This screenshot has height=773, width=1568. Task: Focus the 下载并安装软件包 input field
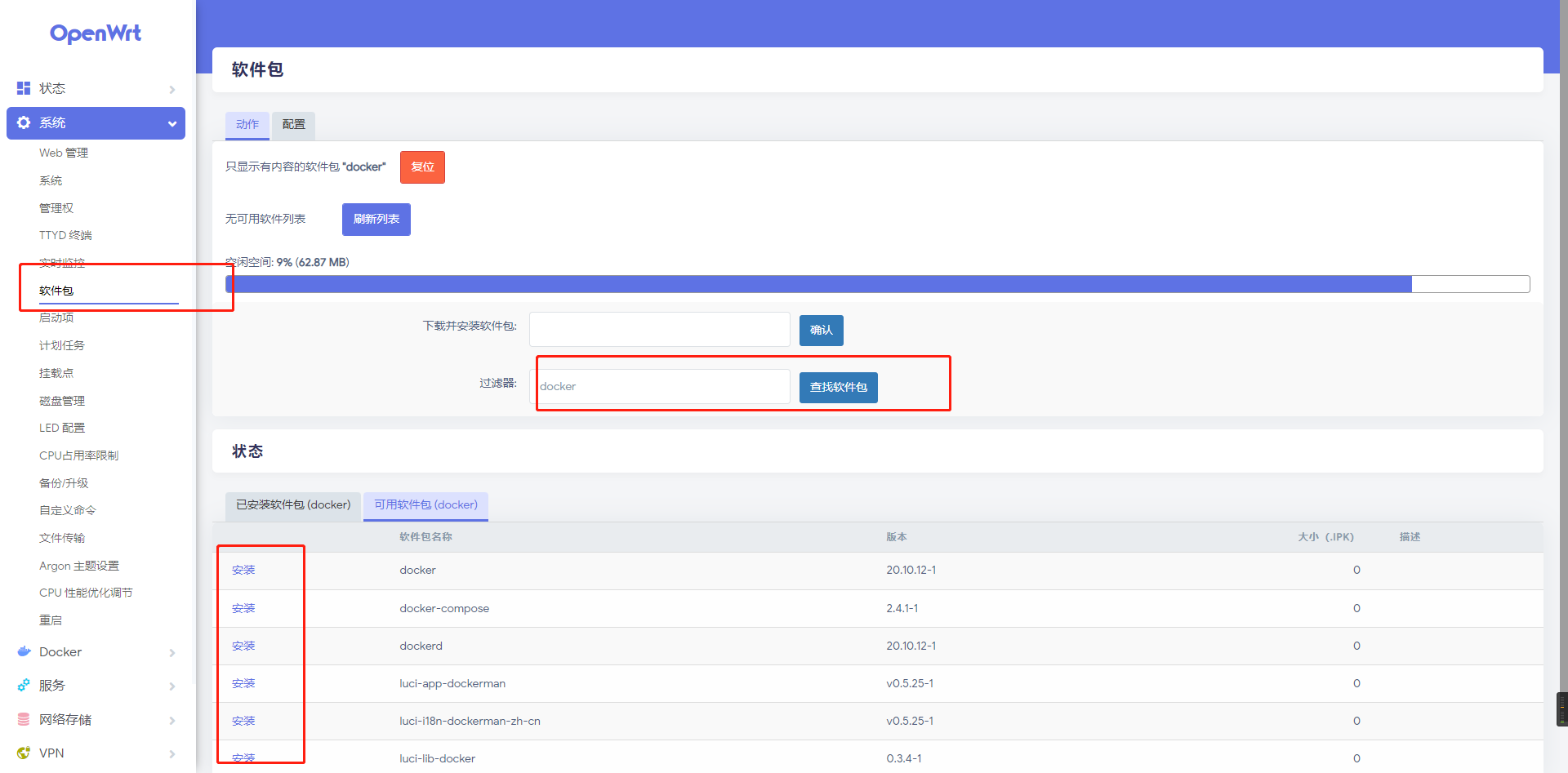point(659,329)
